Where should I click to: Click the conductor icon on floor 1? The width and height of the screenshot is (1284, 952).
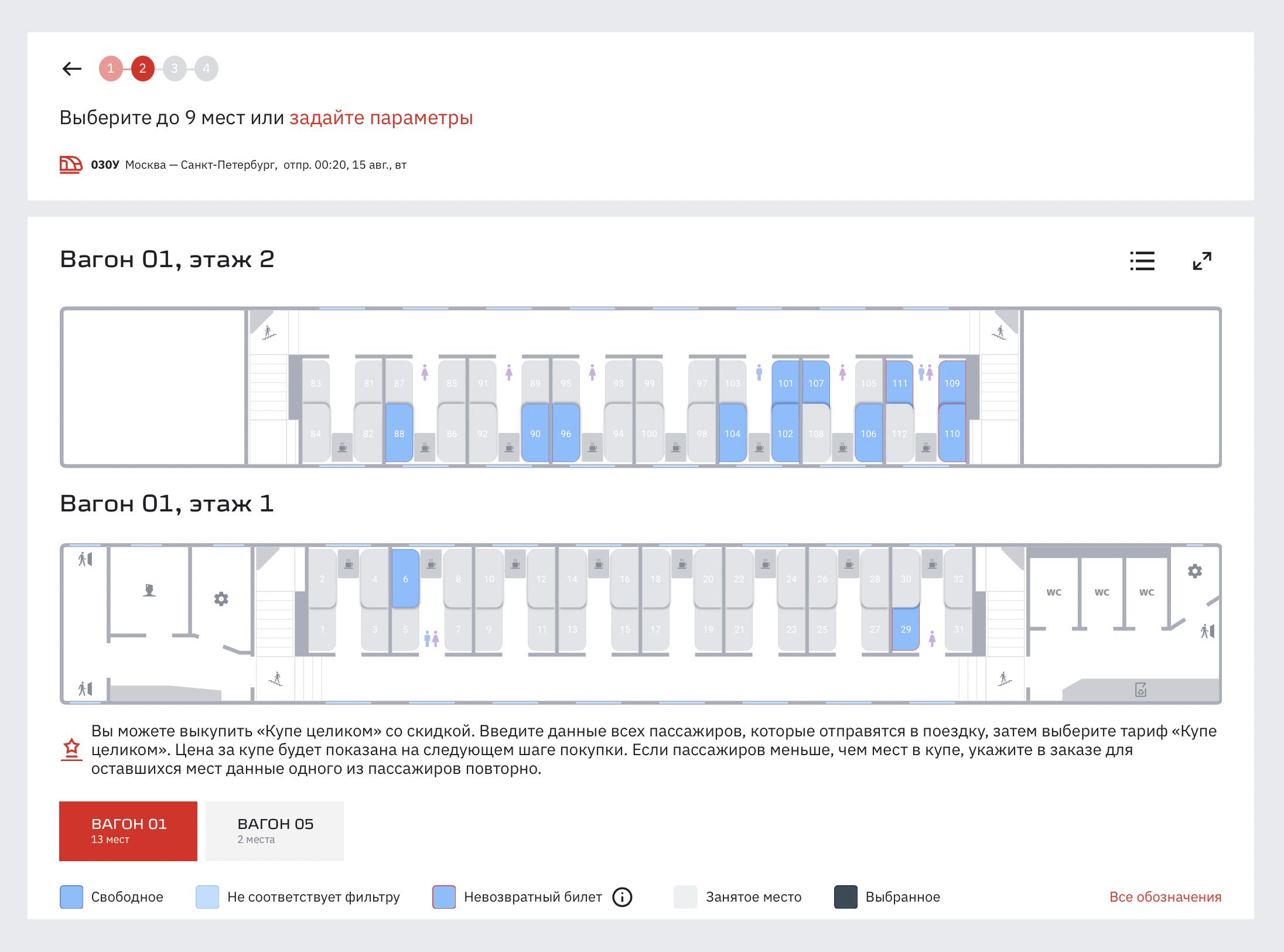(149, 590)
